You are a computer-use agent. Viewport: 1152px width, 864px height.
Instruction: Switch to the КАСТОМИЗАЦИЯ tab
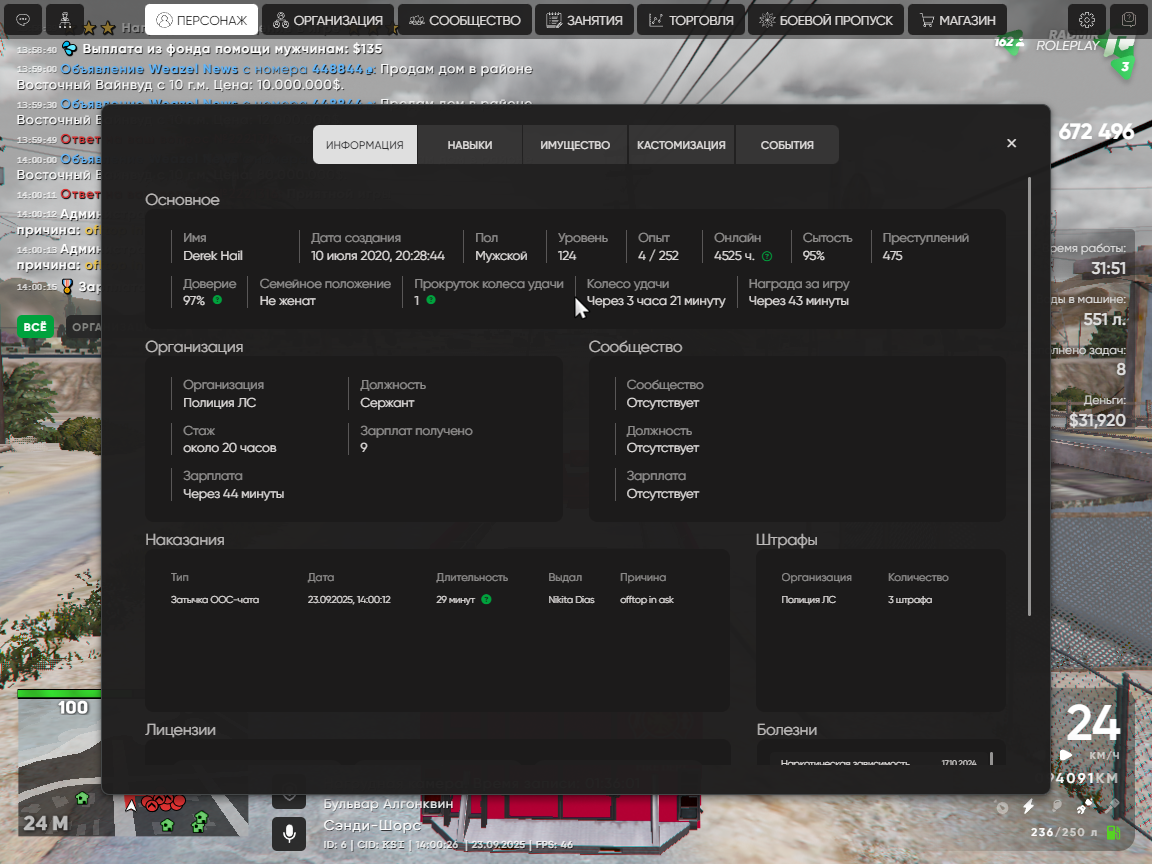pos(681,145)
